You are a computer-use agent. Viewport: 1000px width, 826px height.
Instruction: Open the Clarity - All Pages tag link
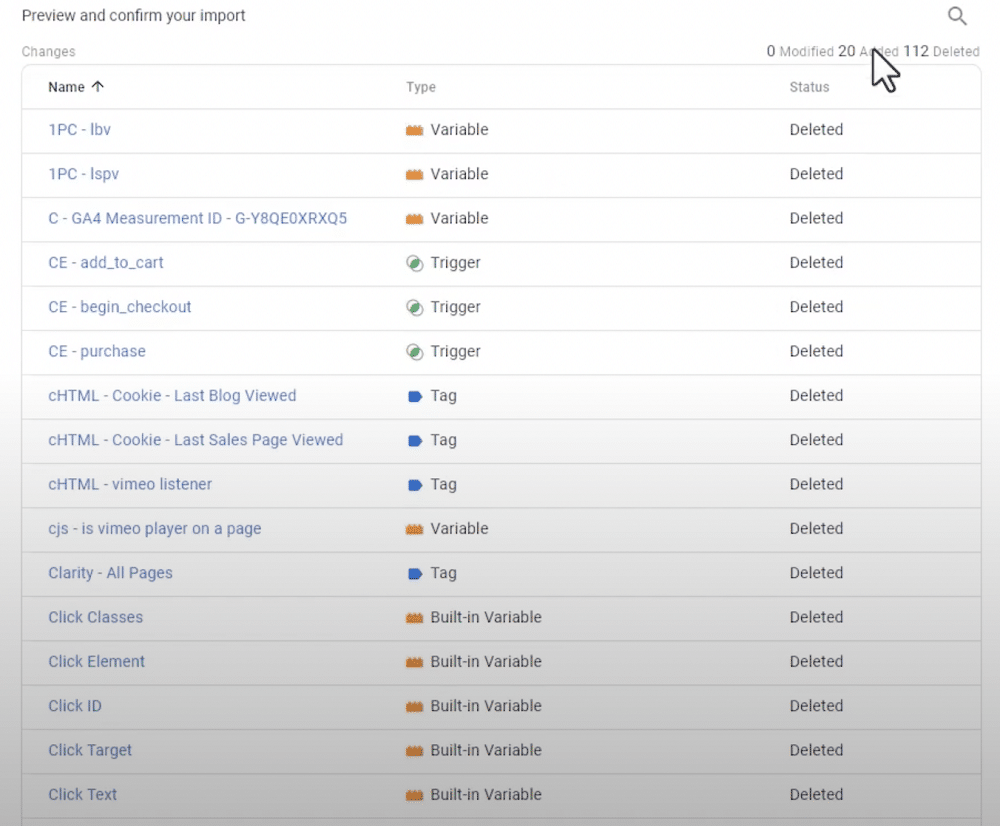click(x=110, y=573)
